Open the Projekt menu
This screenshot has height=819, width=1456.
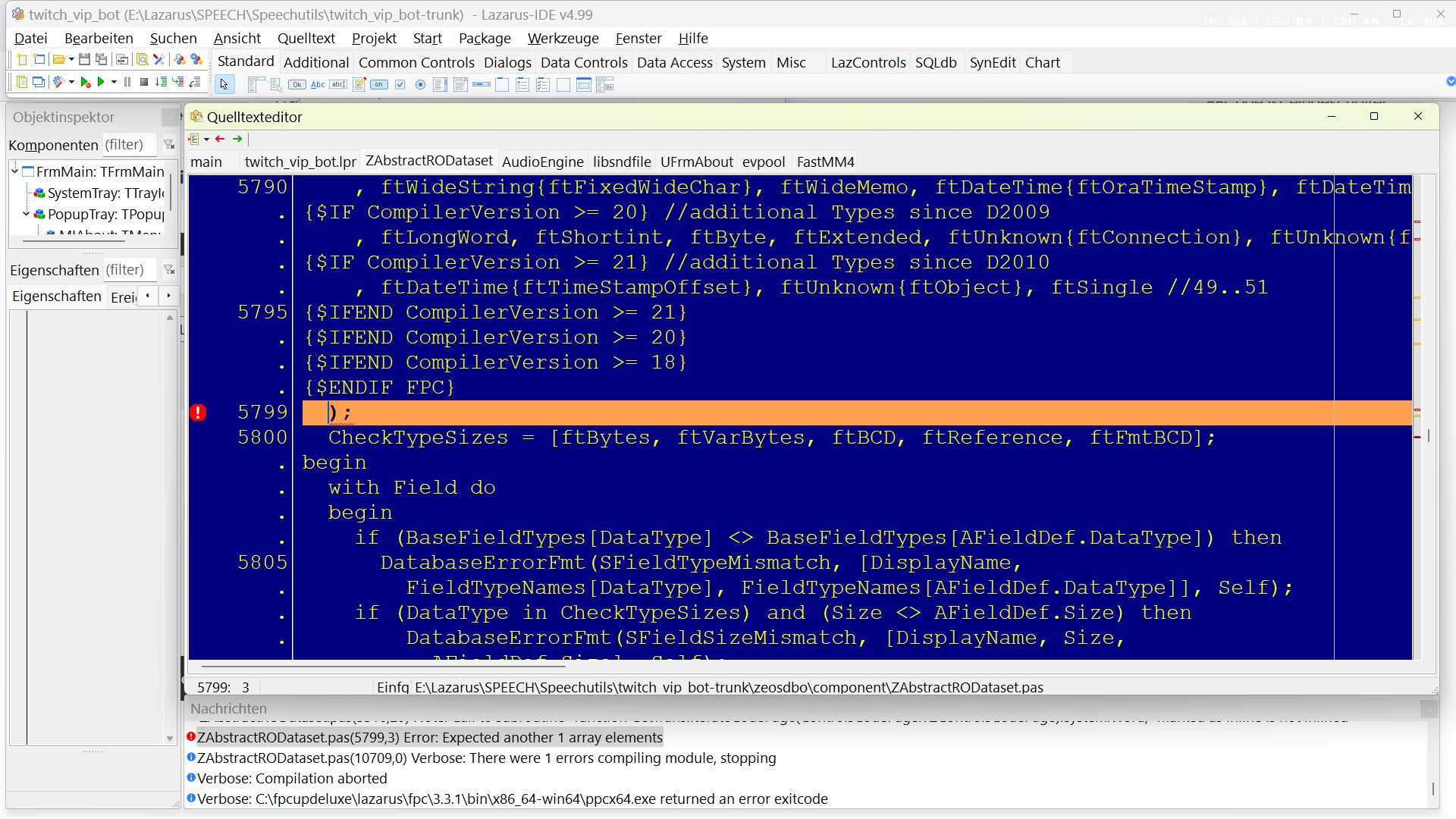click(374, 38)
